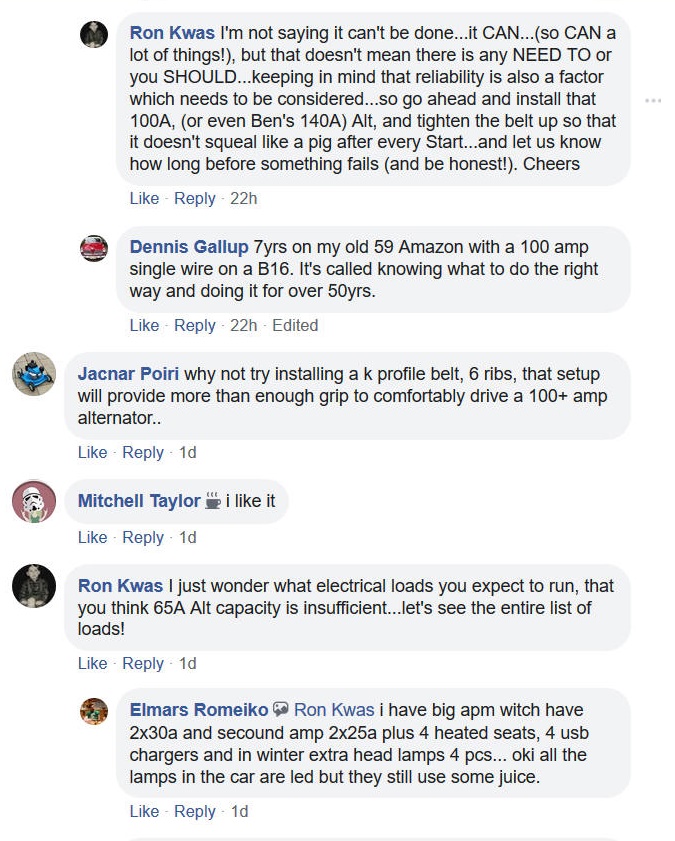Click the 1d timestamp under Elmars Romeiko's comment
The image size is (675, 841).
coord(239,811)
